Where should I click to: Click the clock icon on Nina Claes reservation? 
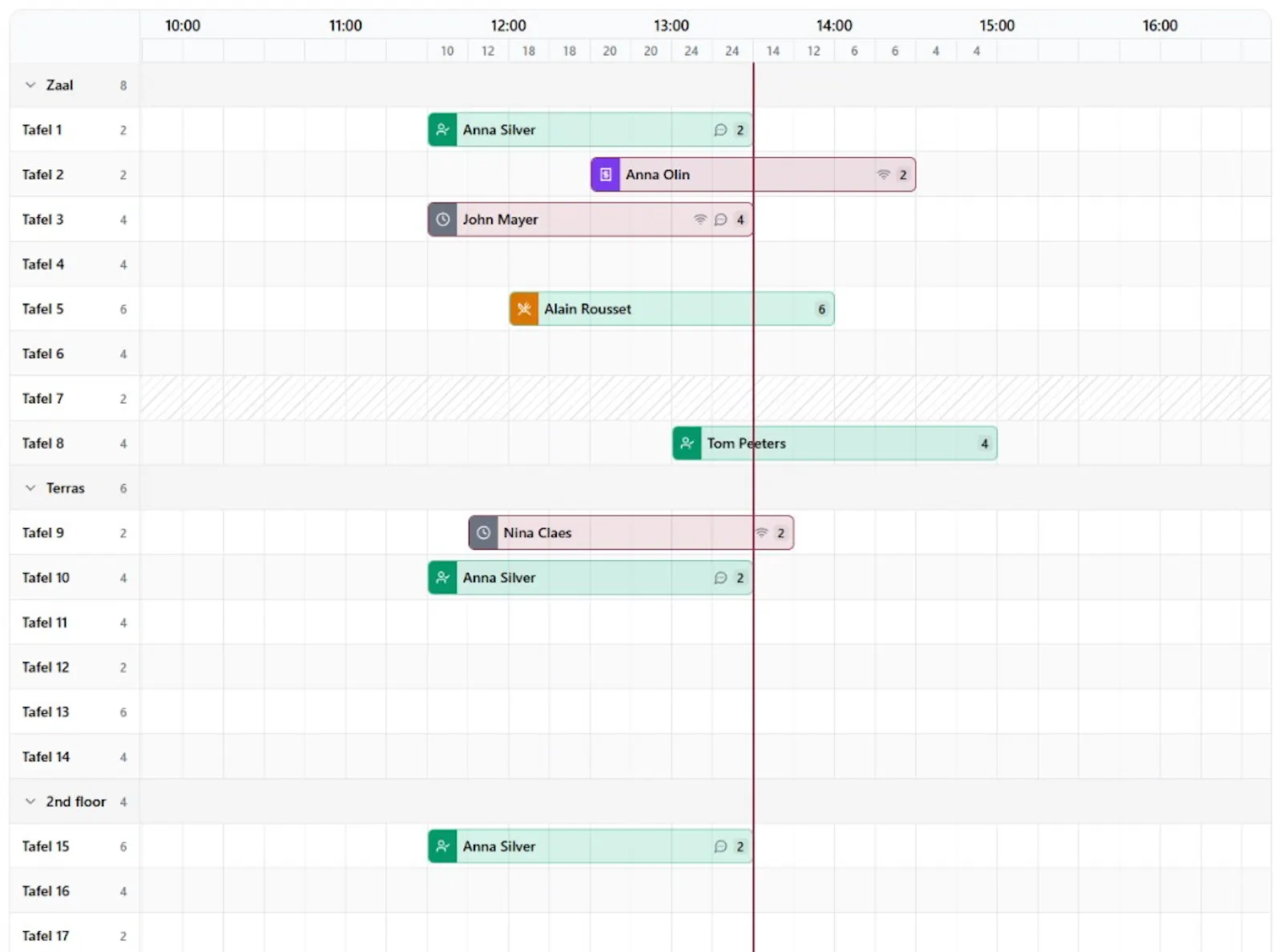[x=483, y=533]
